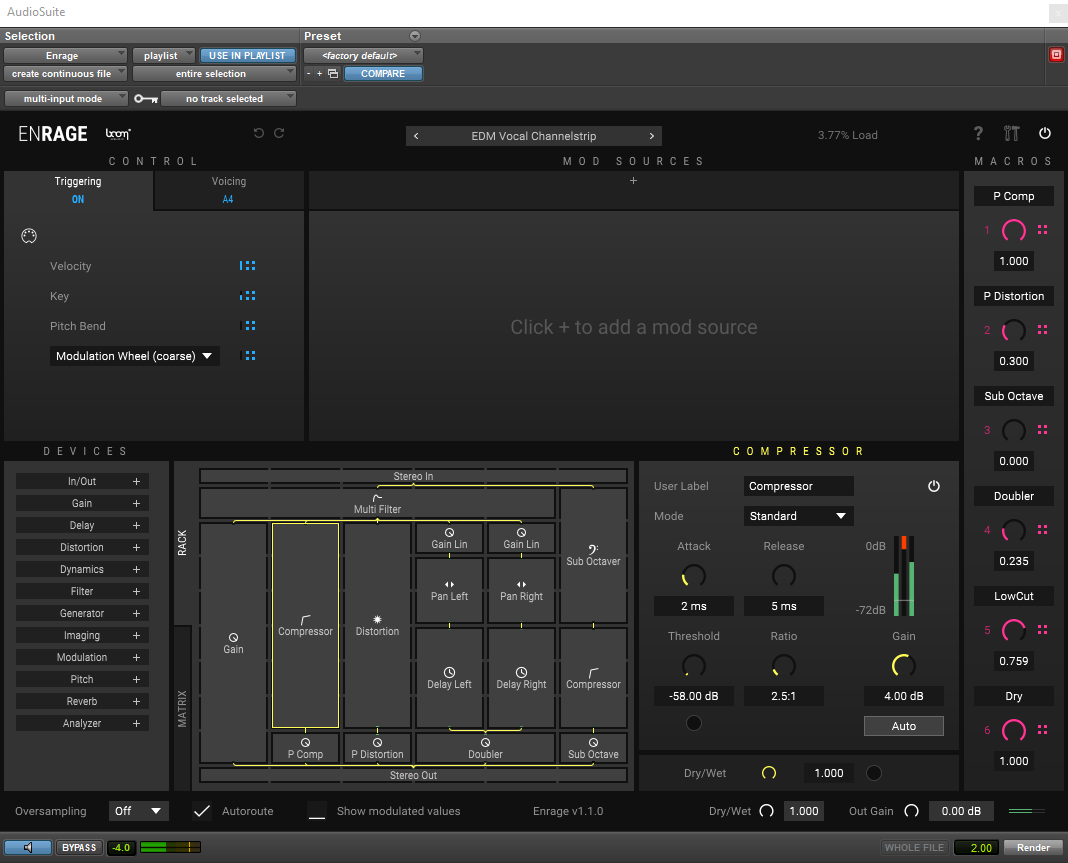
Task: Open the Enrage settings tools icon
Action: (x=1011, y=134)
